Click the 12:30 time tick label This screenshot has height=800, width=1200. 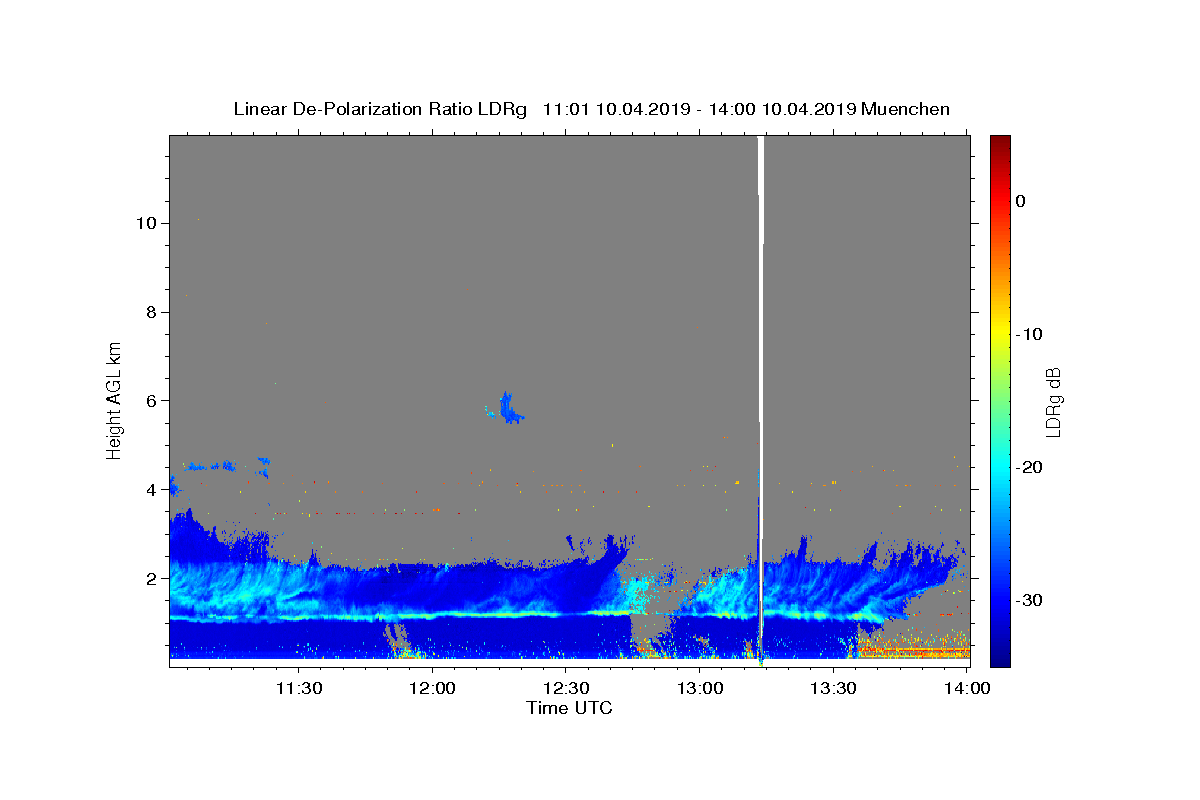tap(565, 688)
